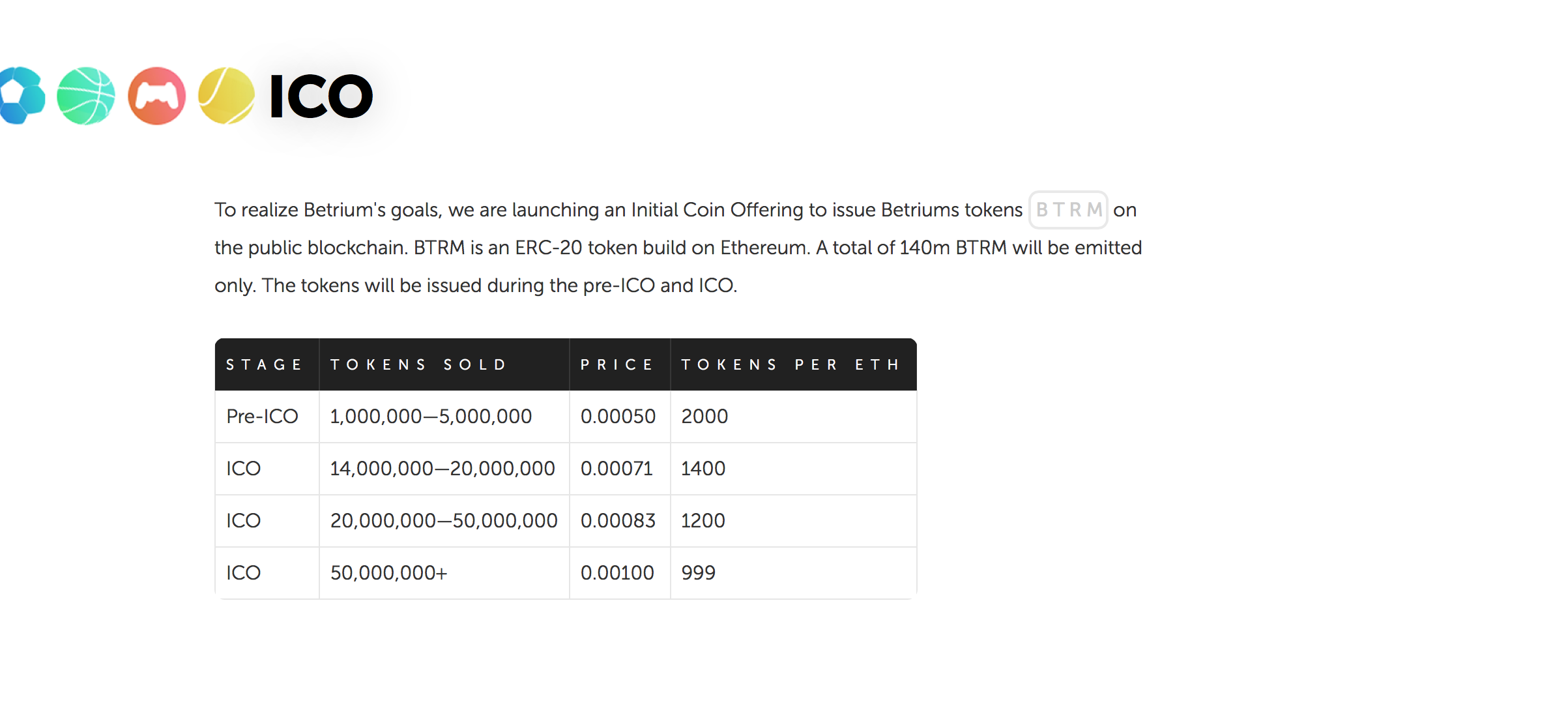Click the 2000 tokens per ETH cell
The width and height of the screenshot is (1568, 708).
[x=704, y=417]
